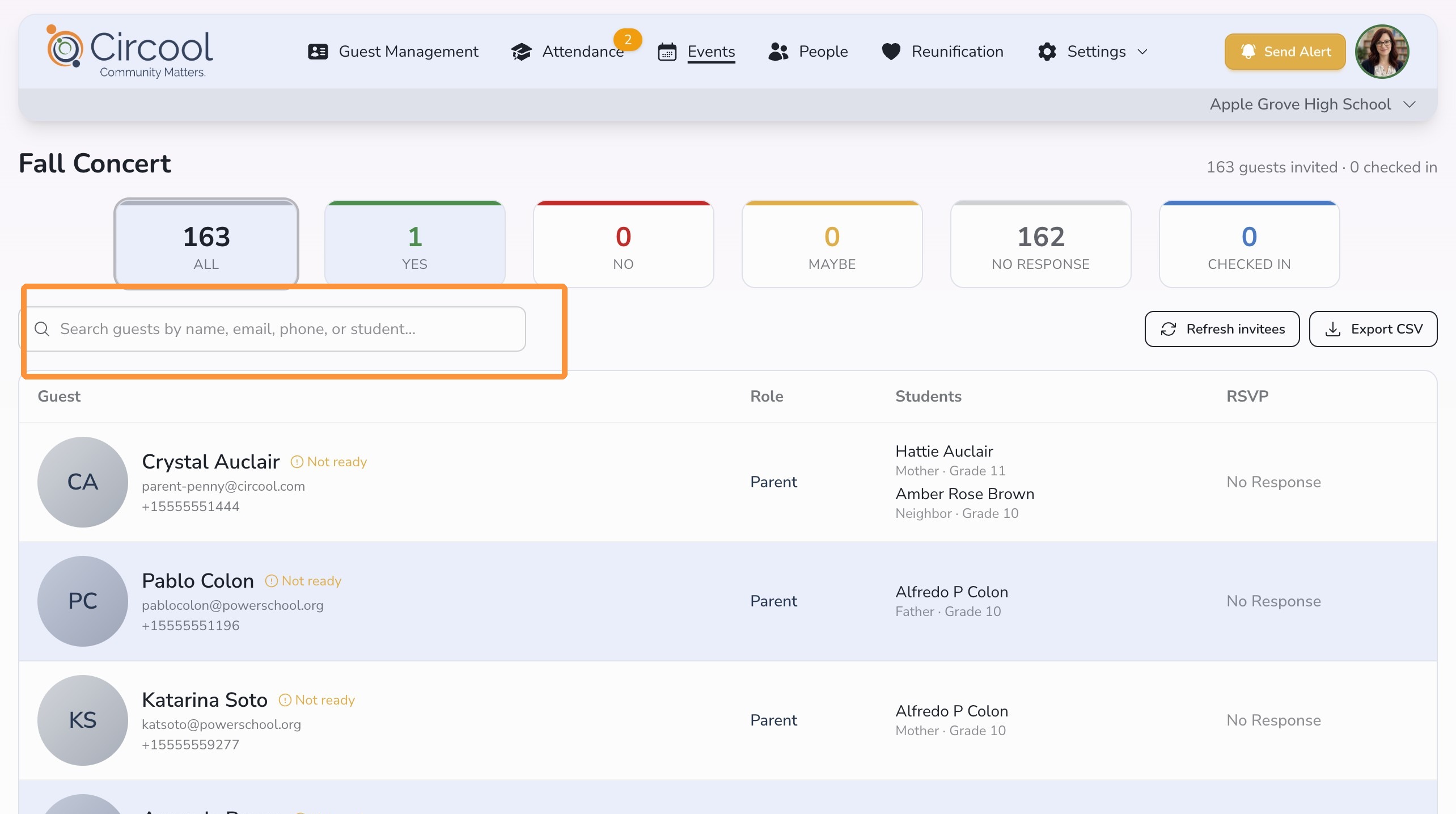Viewport: 1456px width, 814px height.
Task: Open the Events page
Action: pyautogui.click(x=696, y=52)
